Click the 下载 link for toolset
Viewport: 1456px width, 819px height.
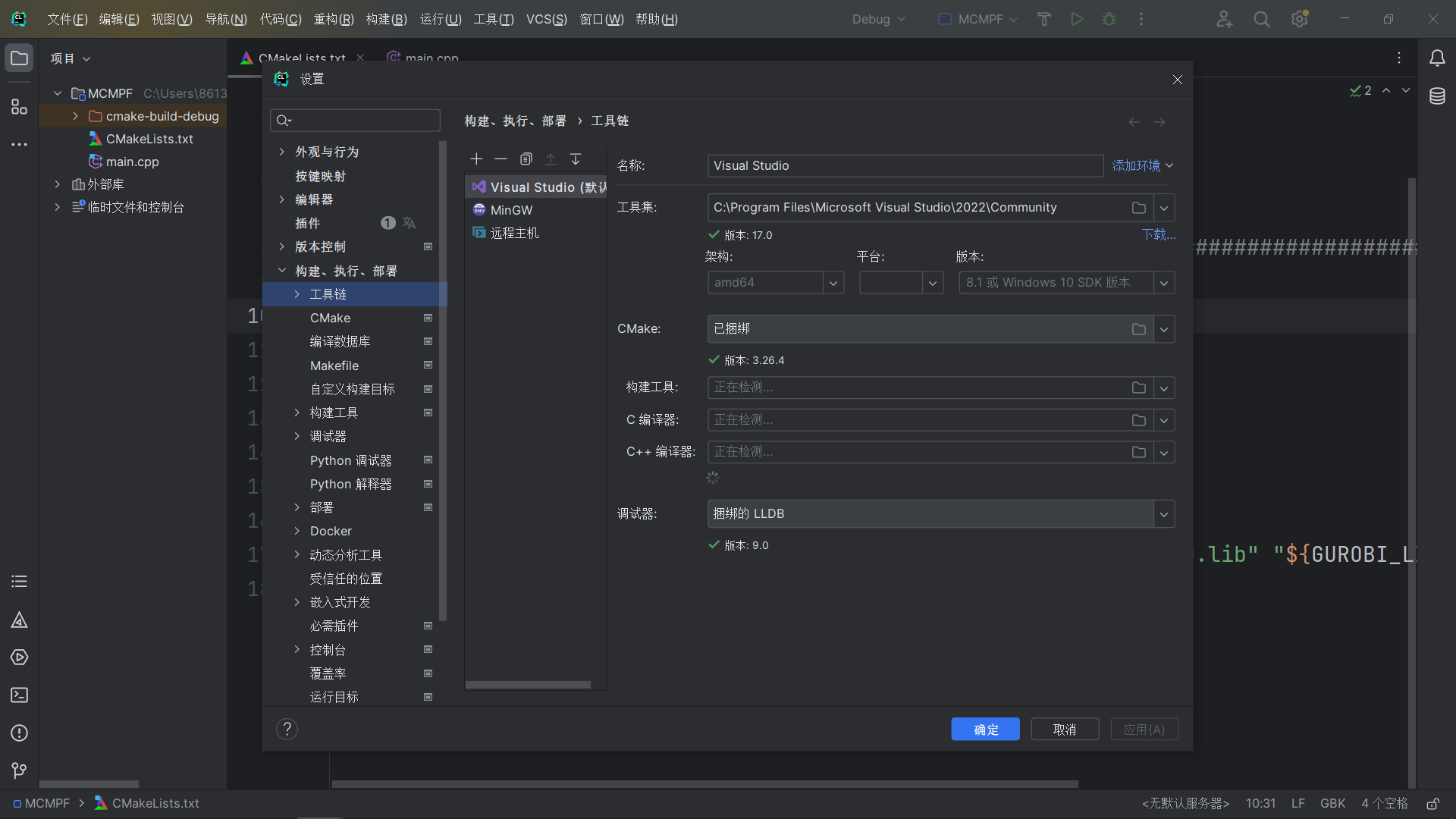pyautogui.click(x=1159, y=235)
